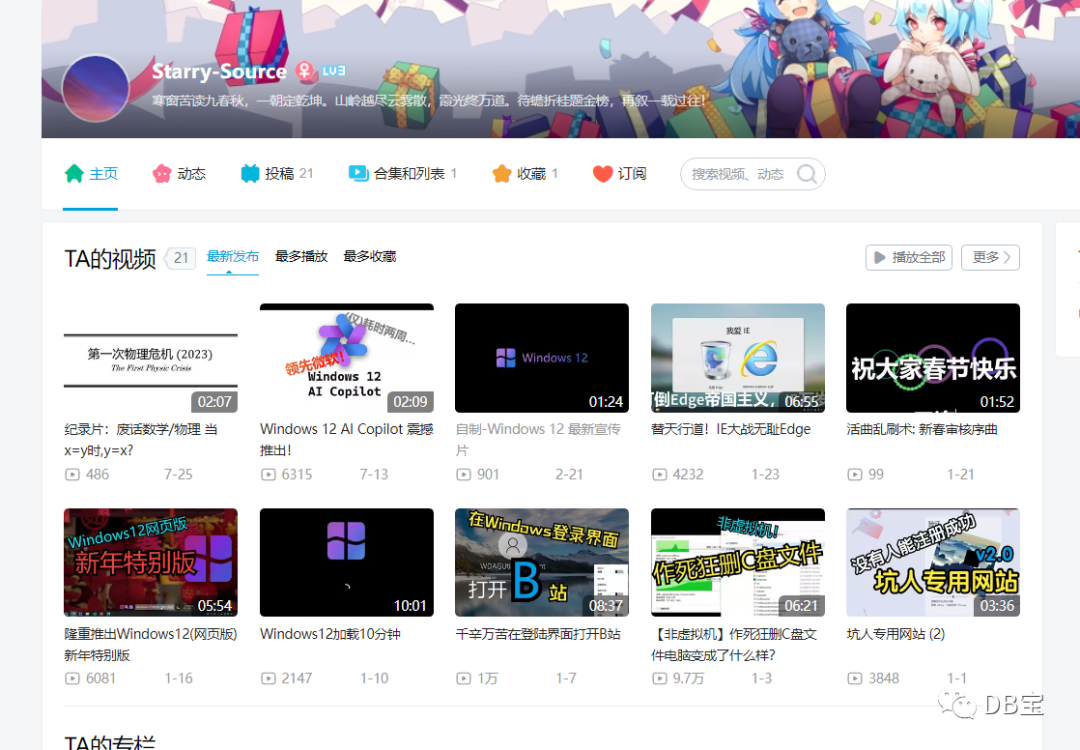Viewport: 1080px width, 750px height.
Task: Click title Windows12加載10分钟
Action: point(330,634)
